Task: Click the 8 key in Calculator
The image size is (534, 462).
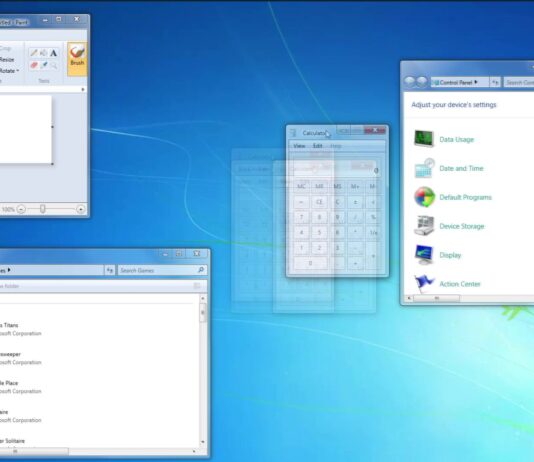Action: [319, 217]
